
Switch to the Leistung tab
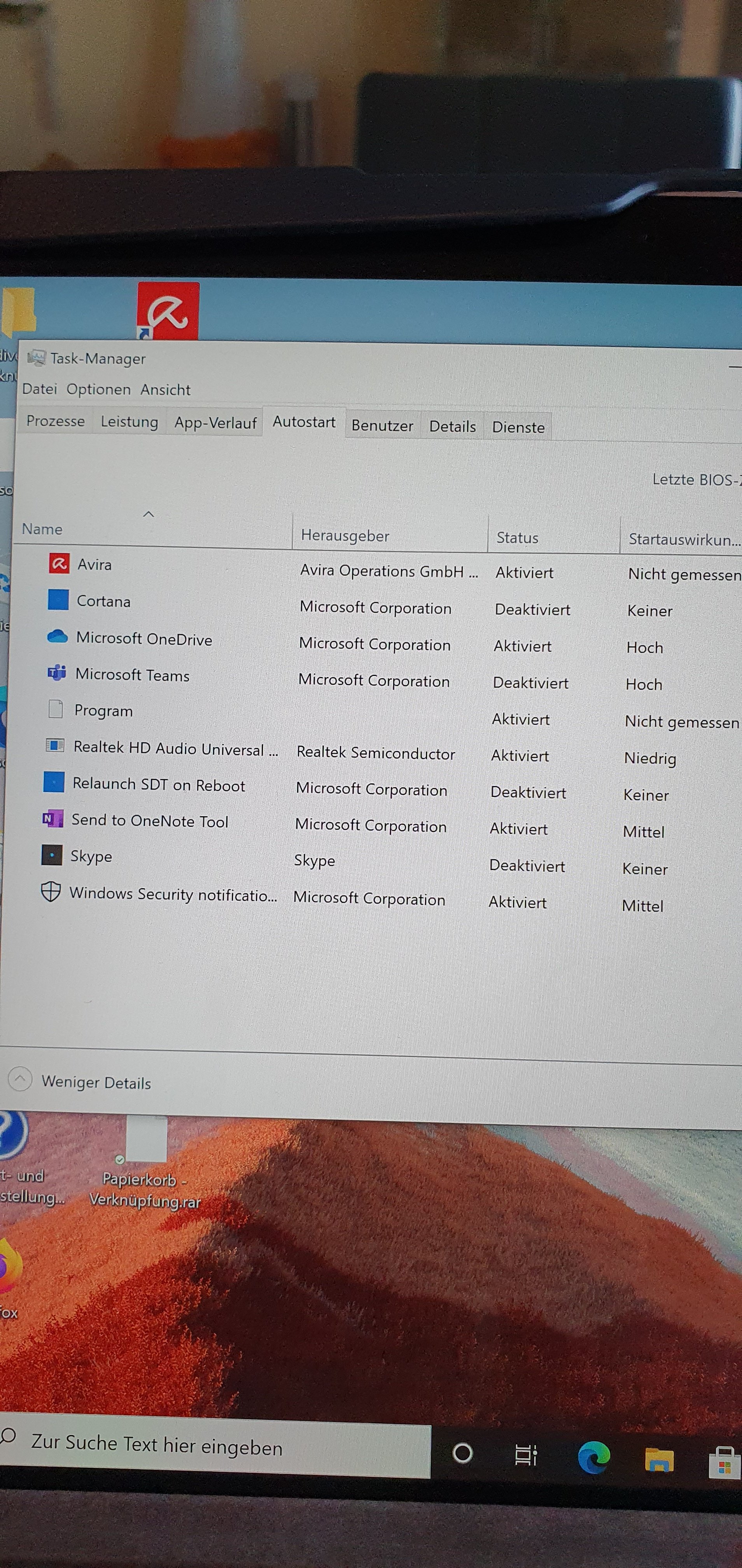(129, 422)
